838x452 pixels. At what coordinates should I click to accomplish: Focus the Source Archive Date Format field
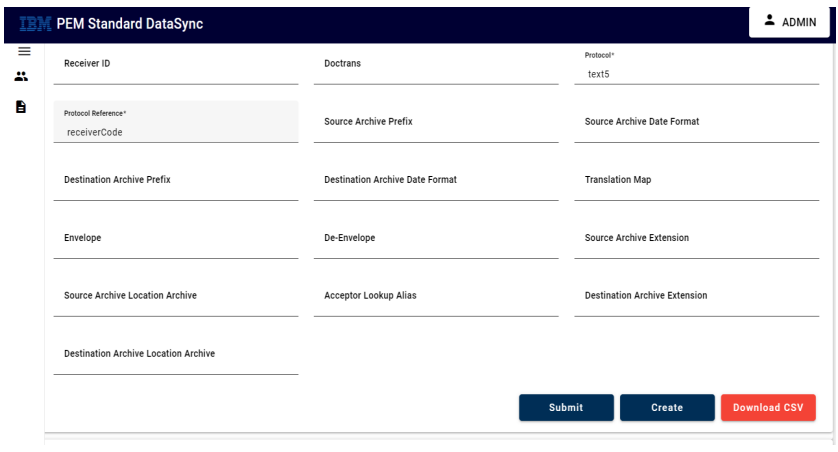[696, 122]
